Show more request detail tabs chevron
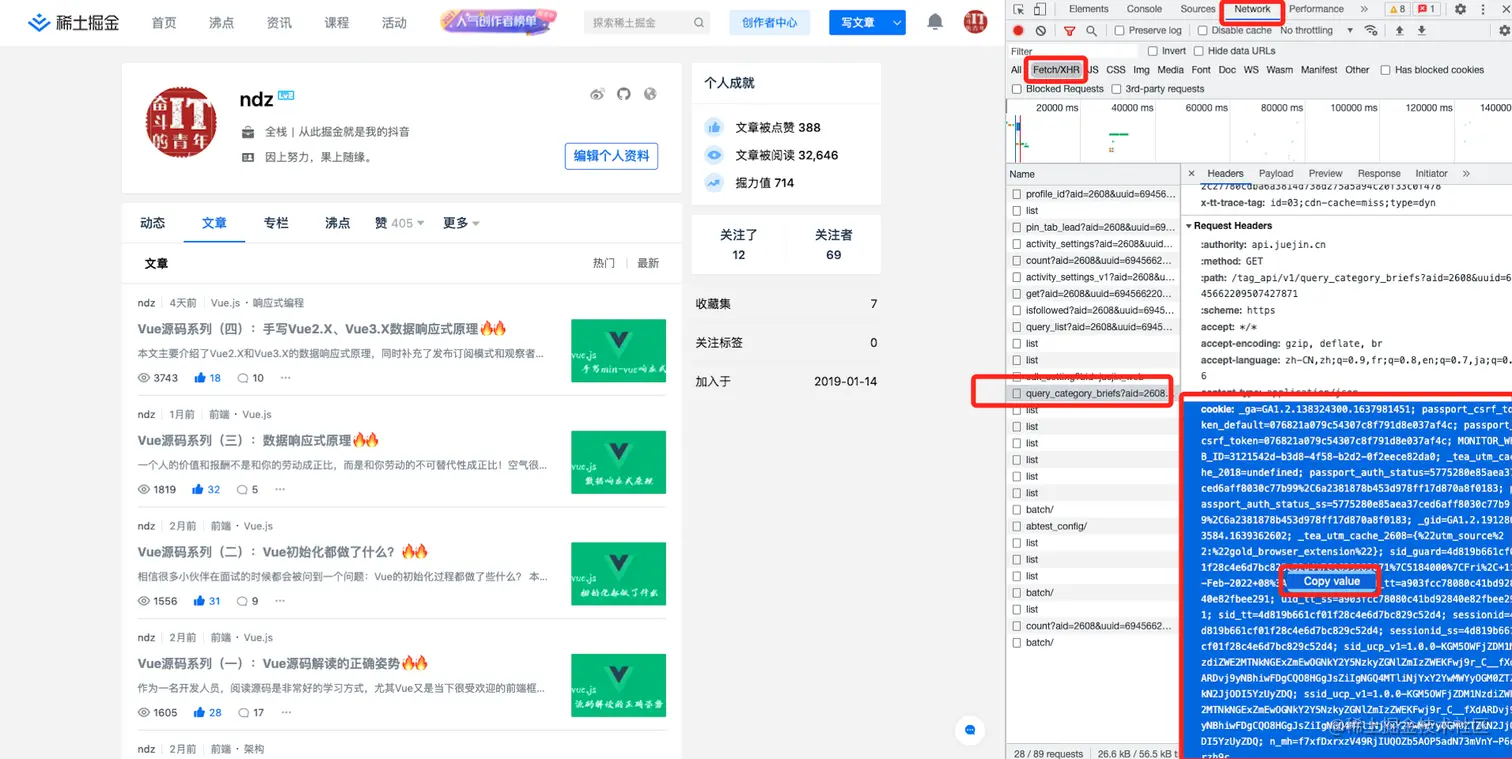 click(1466, 173)
